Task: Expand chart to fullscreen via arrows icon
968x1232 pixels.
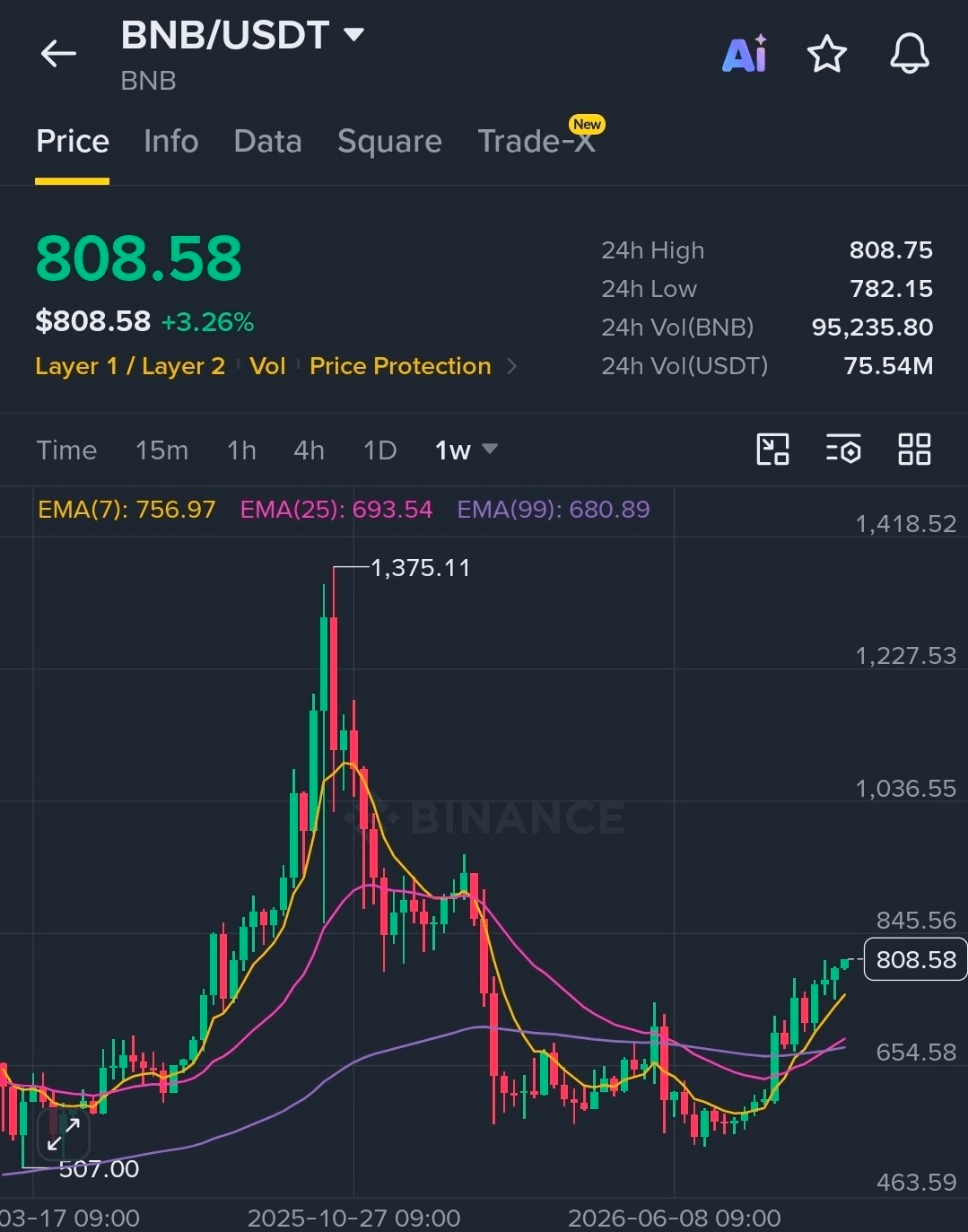Action: (x=64, y=1134)
